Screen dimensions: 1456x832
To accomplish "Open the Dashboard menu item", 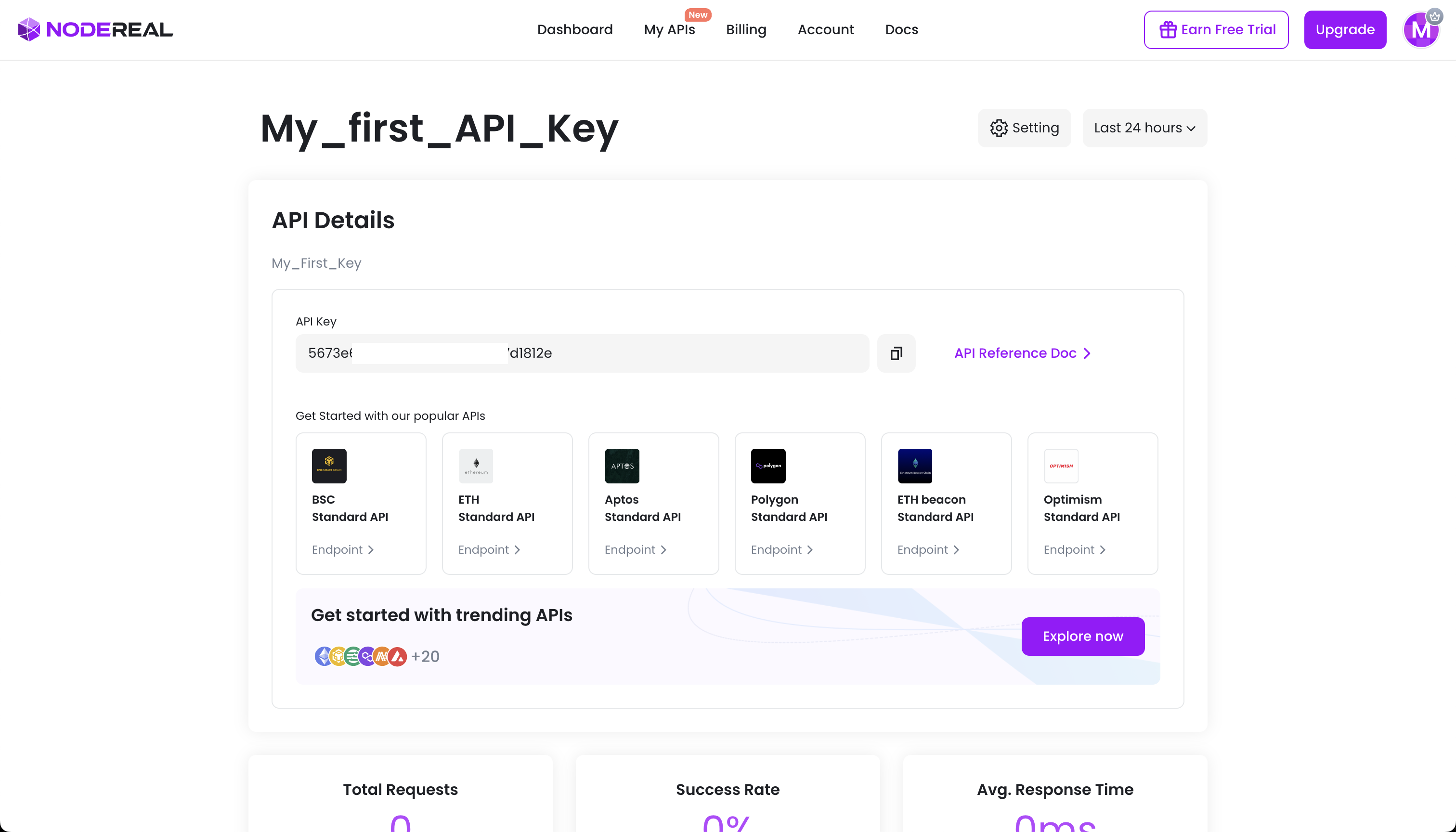I will tap(575, 29).
